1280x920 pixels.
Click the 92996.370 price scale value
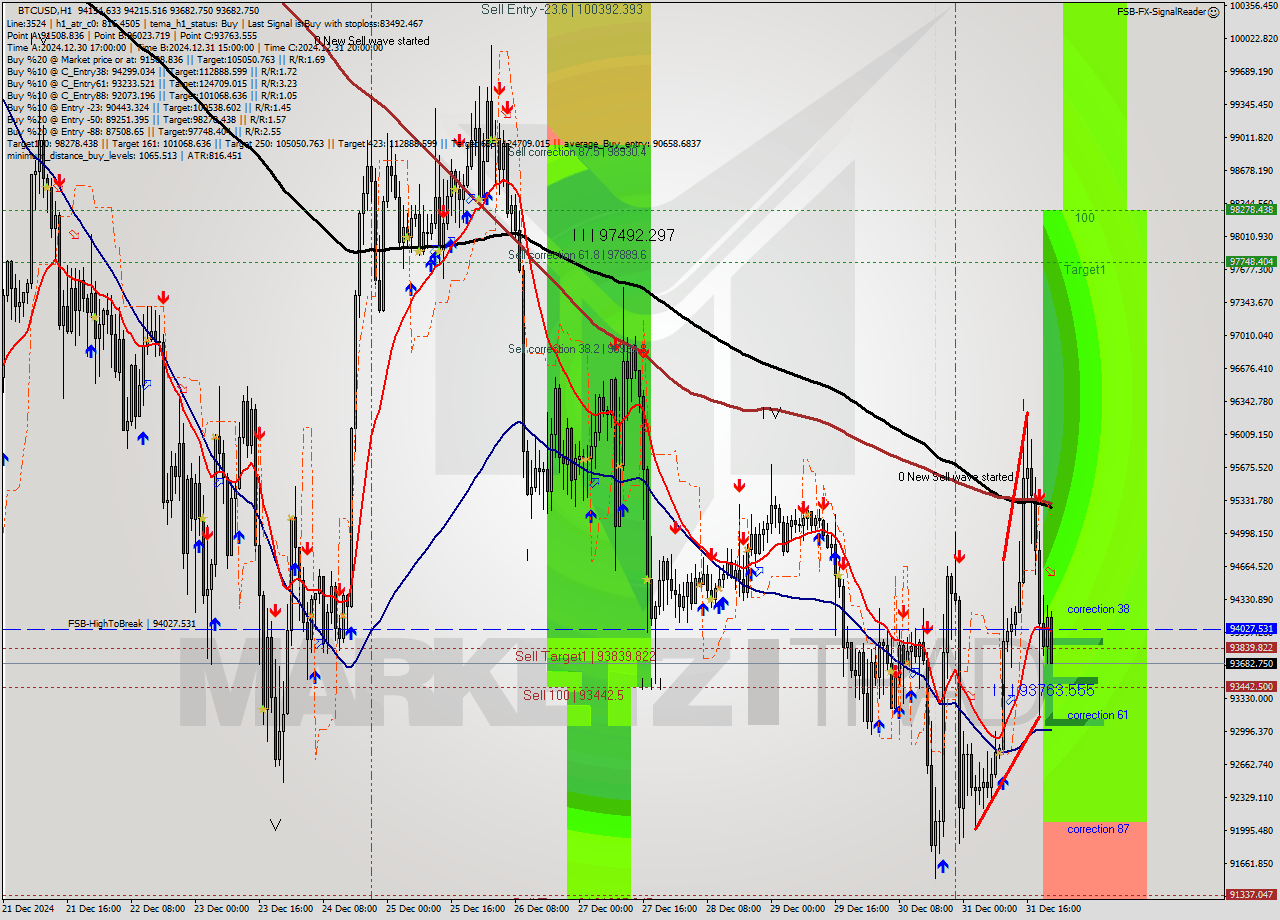pos(1253,732)
